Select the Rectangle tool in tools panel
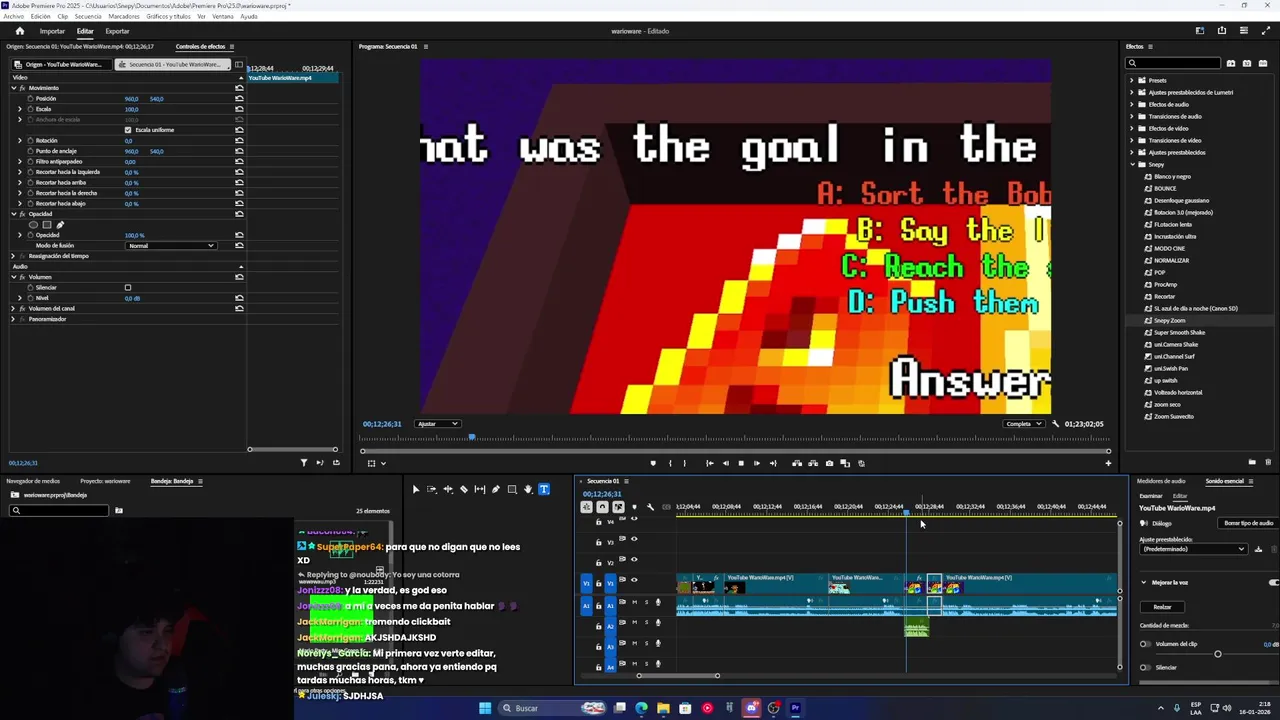The image size is (1280, 720). [512, 489]
